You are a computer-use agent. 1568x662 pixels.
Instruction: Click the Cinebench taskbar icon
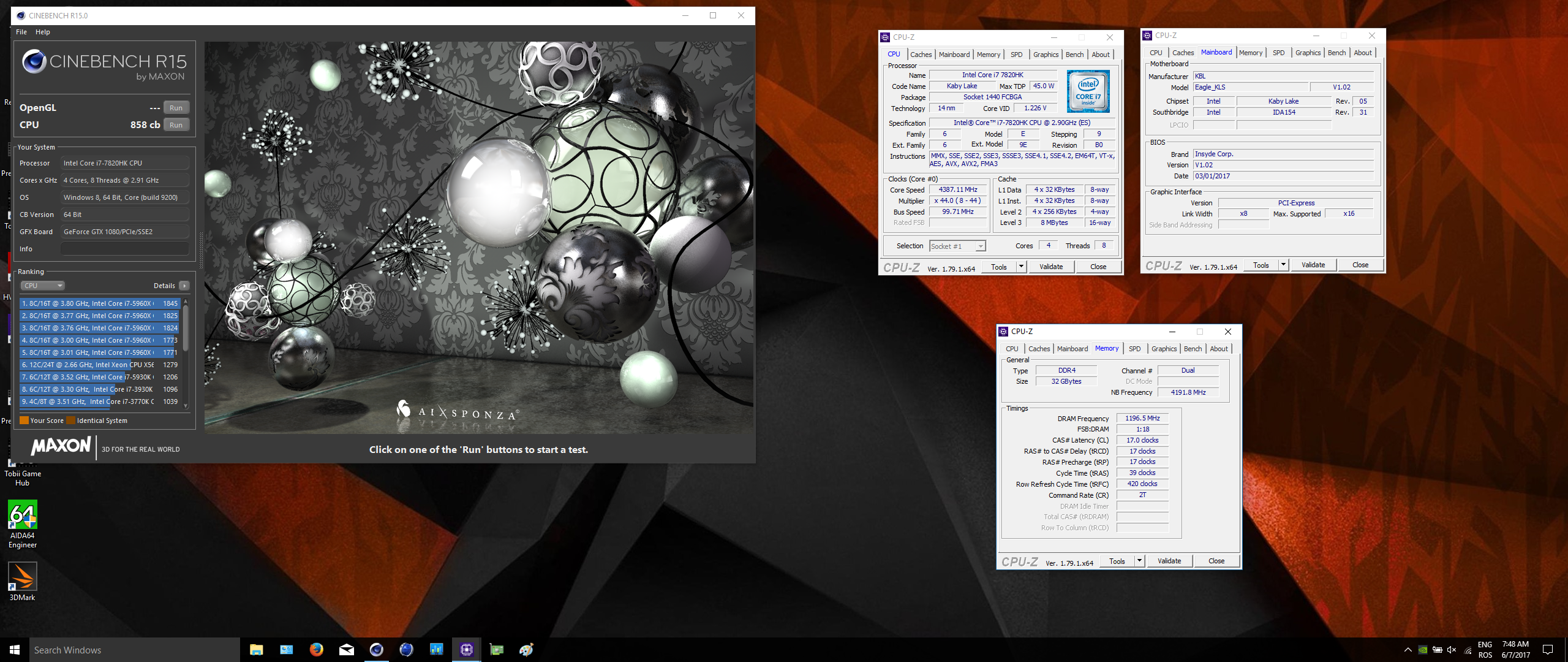(377, 650)
